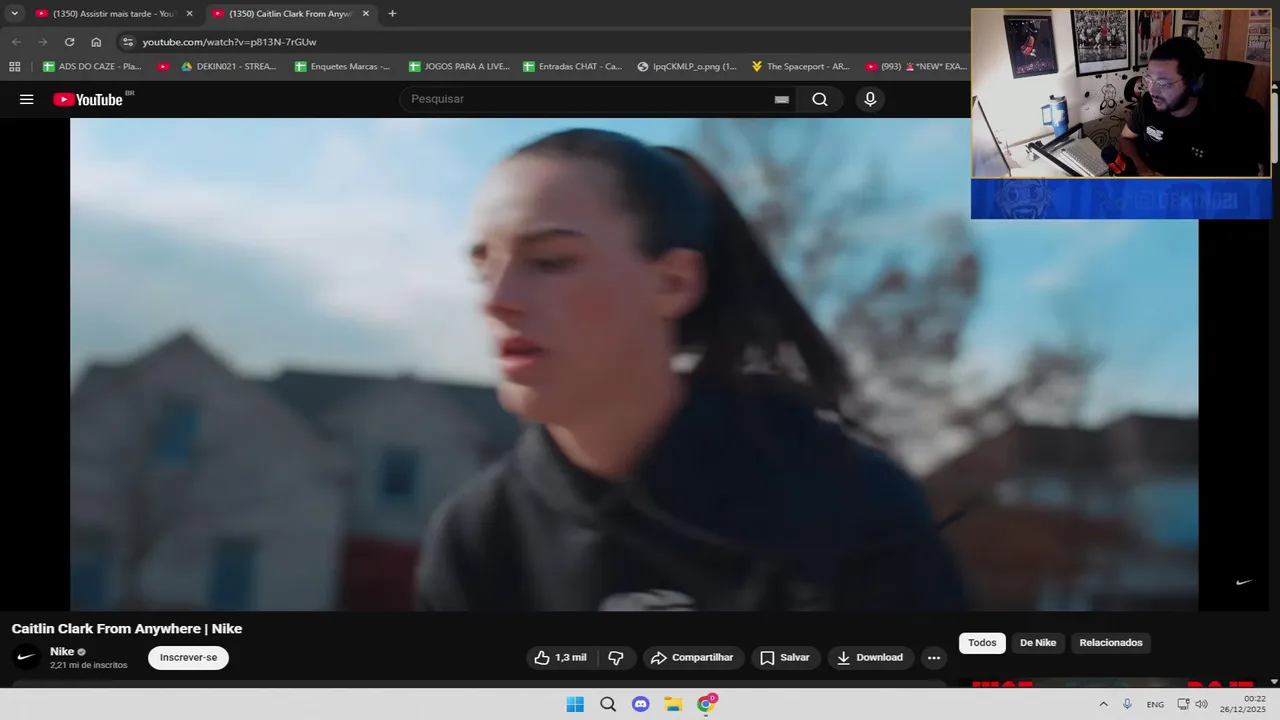This screenshot has height=720, width=1280.
Task: Open the Entradas CHAT bookmark
Action: [x=573, y=66]
